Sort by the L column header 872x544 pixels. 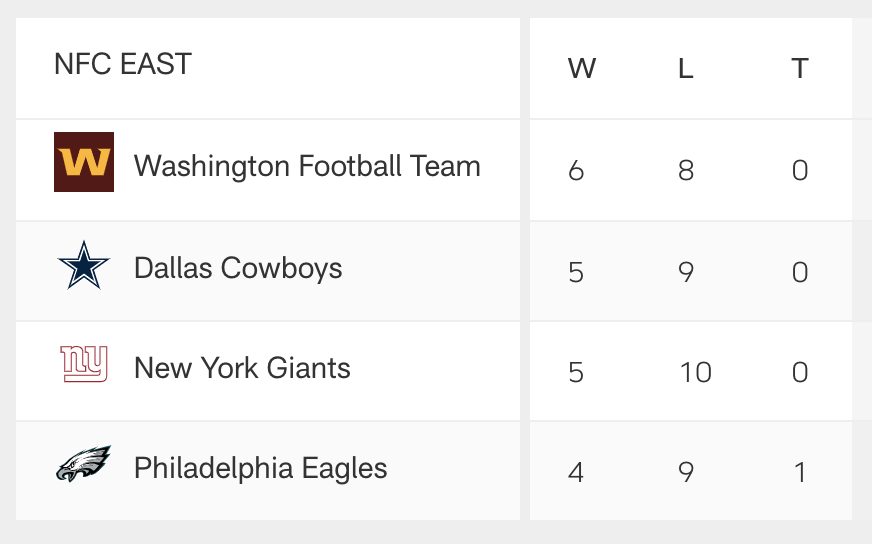[x=686, y=68]
